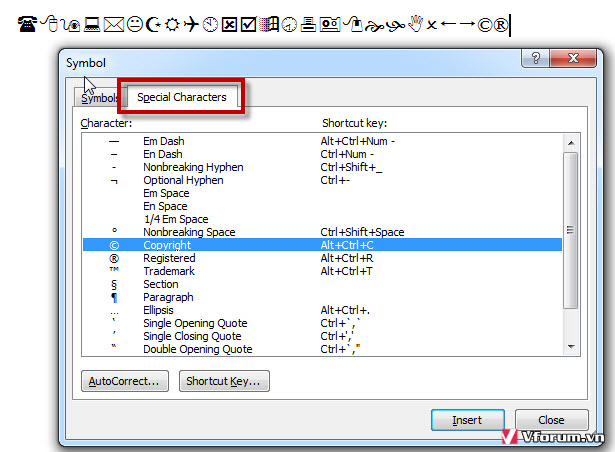615x452 pixels.
Task: Click the Alt+Ctrl+R shortcut text
Action: click(x=347, y=258)
